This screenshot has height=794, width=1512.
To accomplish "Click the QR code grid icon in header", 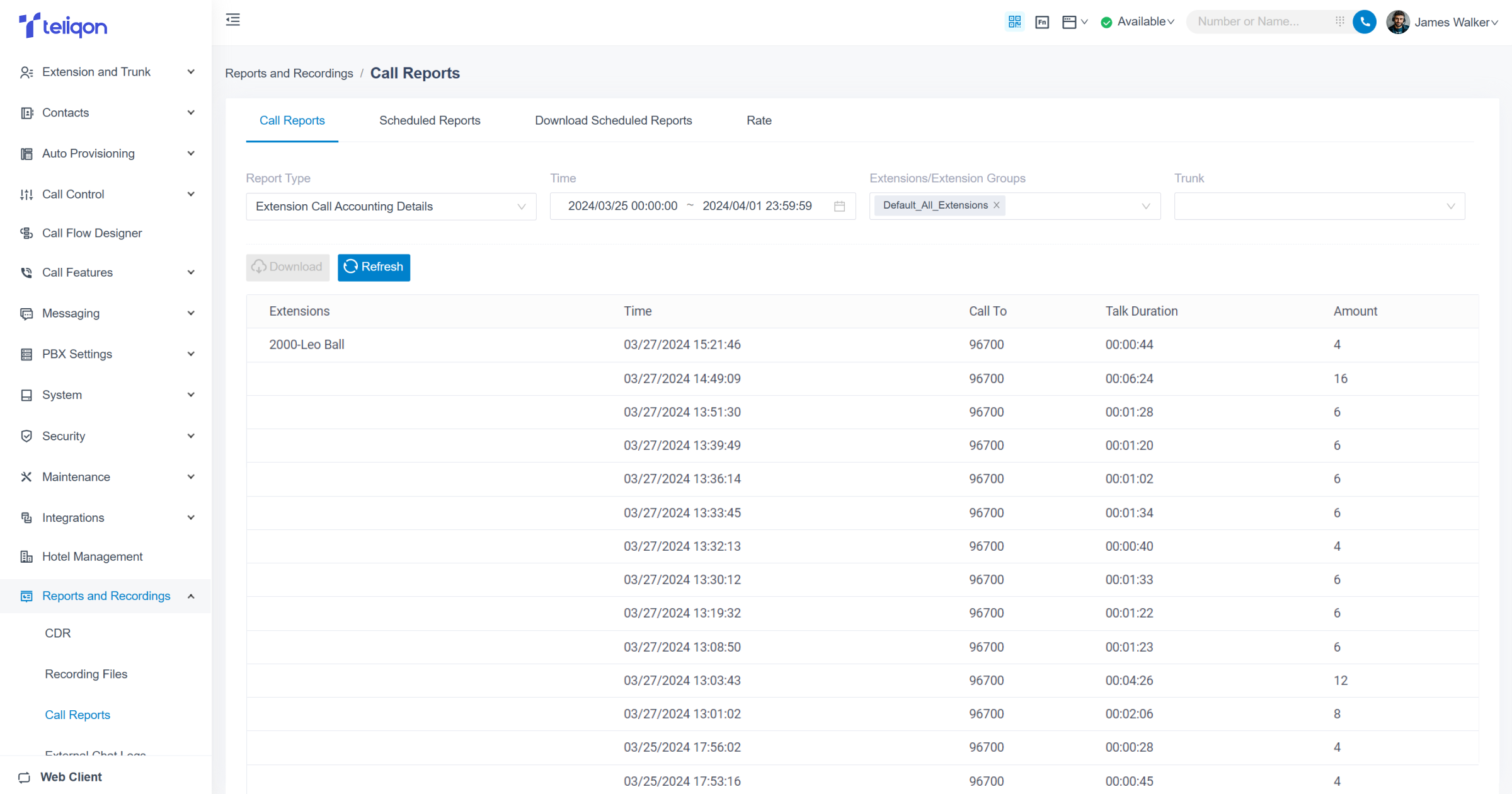I will [x=1014, y=22].
